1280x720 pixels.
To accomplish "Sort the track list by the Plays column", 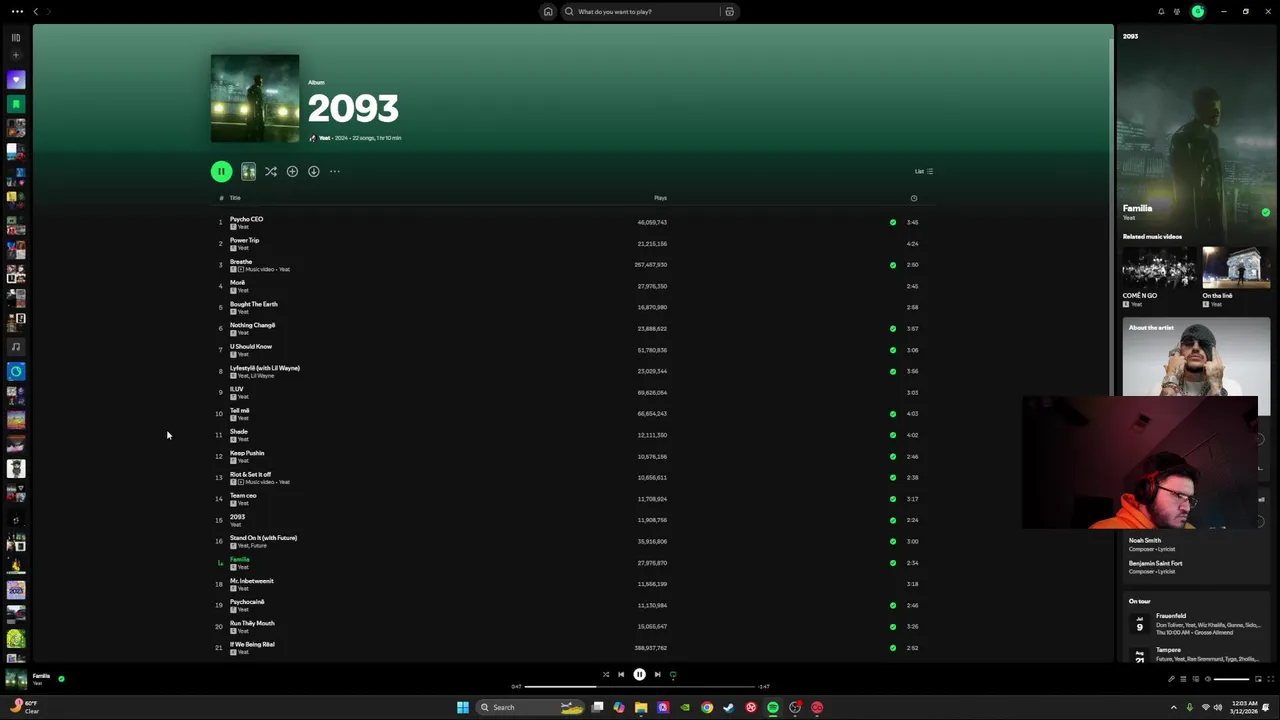I will coord(660,198).
